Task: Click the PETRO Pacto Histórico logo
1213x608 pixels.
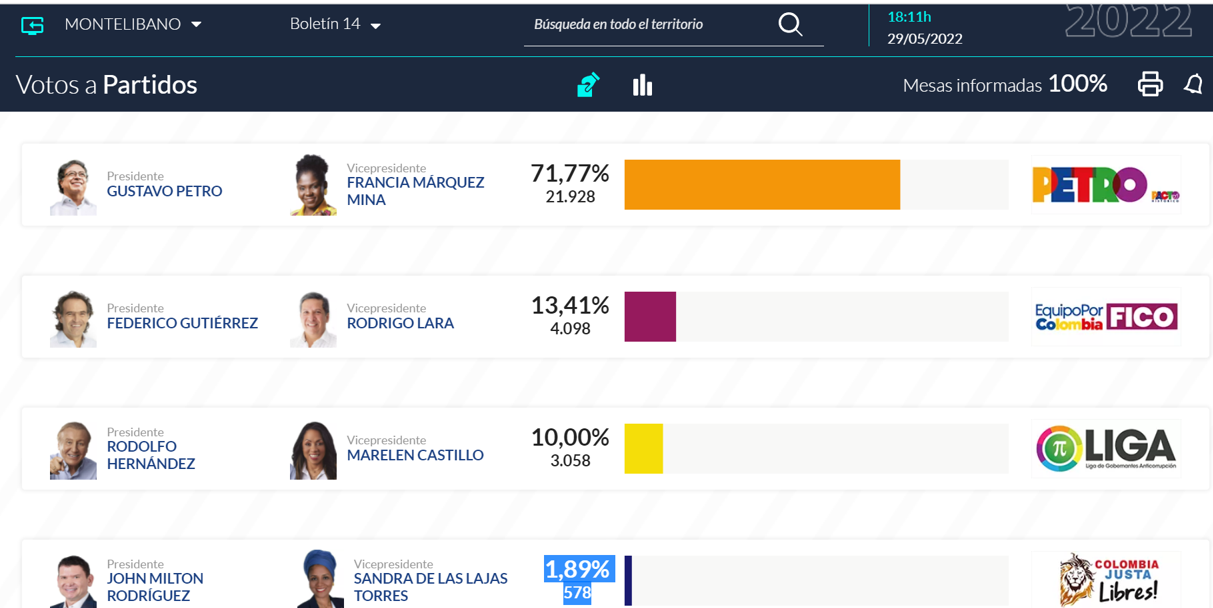Action: click(1105, 185)
